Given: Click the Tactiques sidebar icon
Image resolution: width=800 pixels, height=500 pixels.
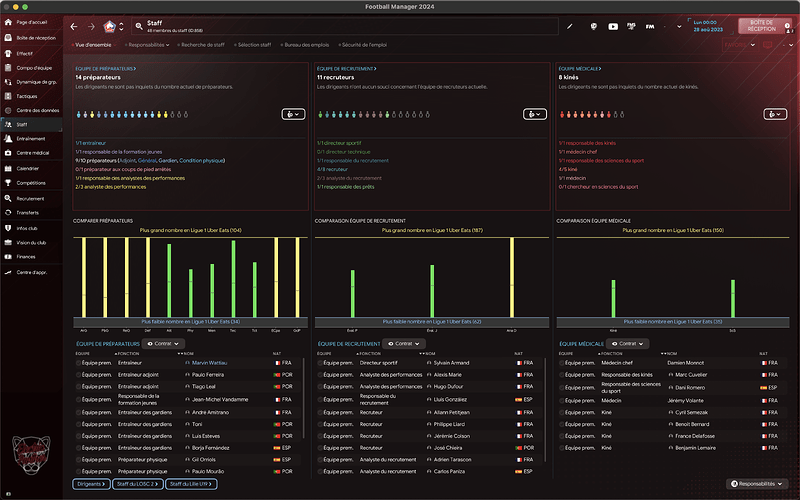Looking at the screenshot, I should click(x=8, y=96).
